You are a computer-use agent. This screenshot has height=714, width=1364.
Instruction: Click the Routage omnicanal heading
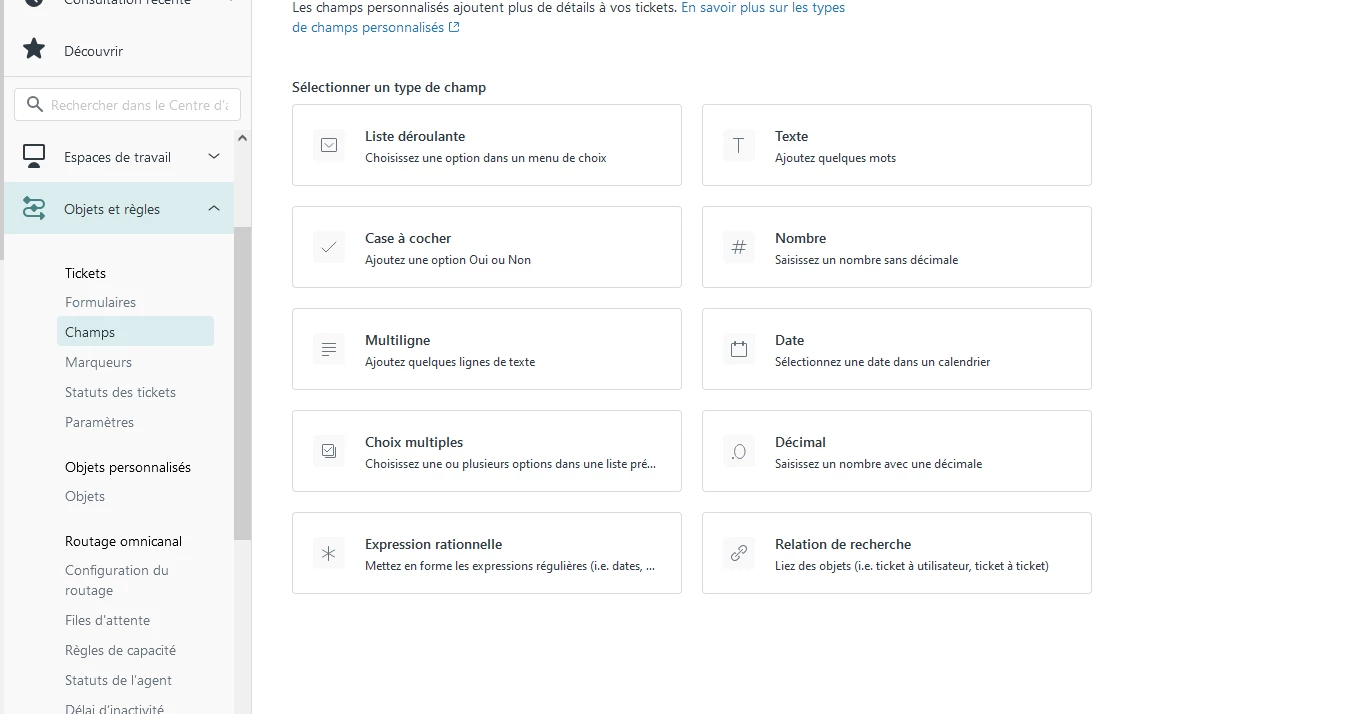(123, 541)
